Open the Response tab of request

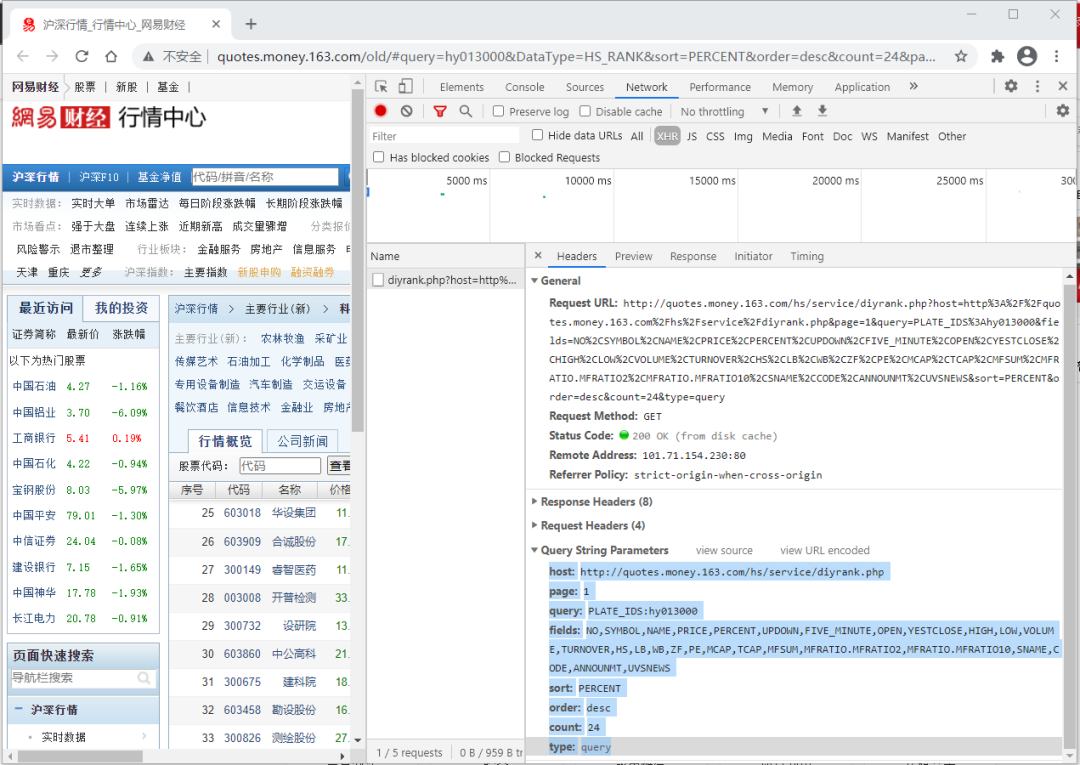point(693,256)
